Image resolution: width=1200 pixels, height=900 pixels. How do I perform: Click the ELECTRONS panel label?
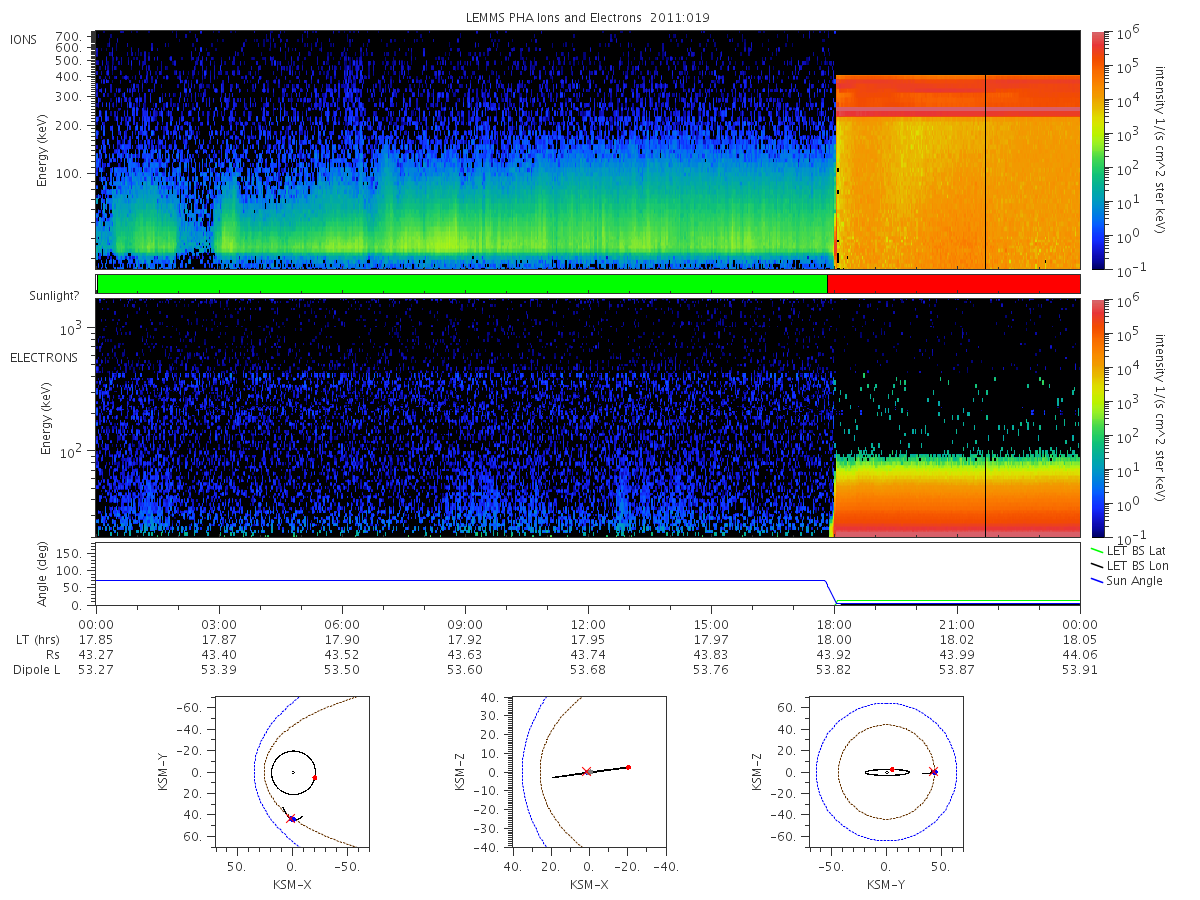[x=44, y=357]
